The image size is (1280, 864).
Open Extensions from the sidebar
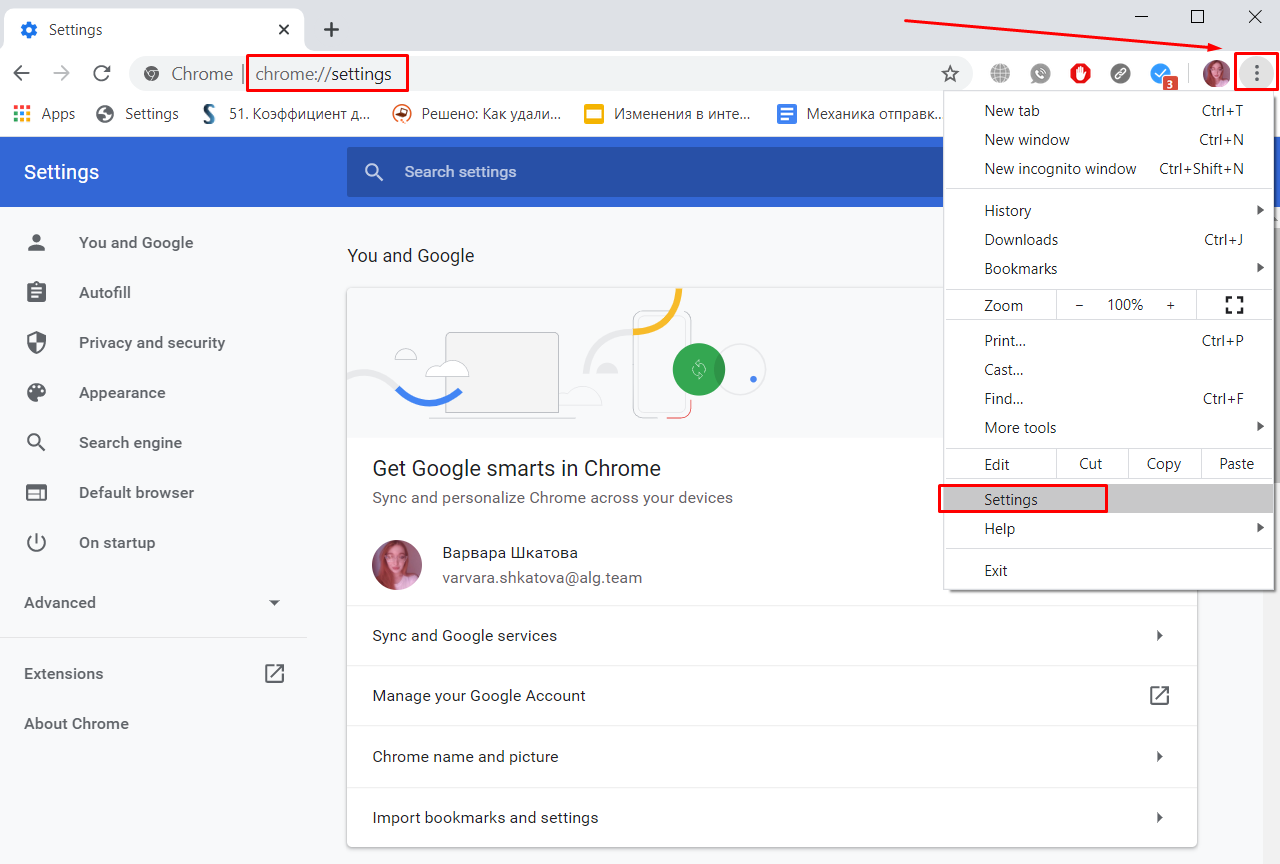(154, 673)
